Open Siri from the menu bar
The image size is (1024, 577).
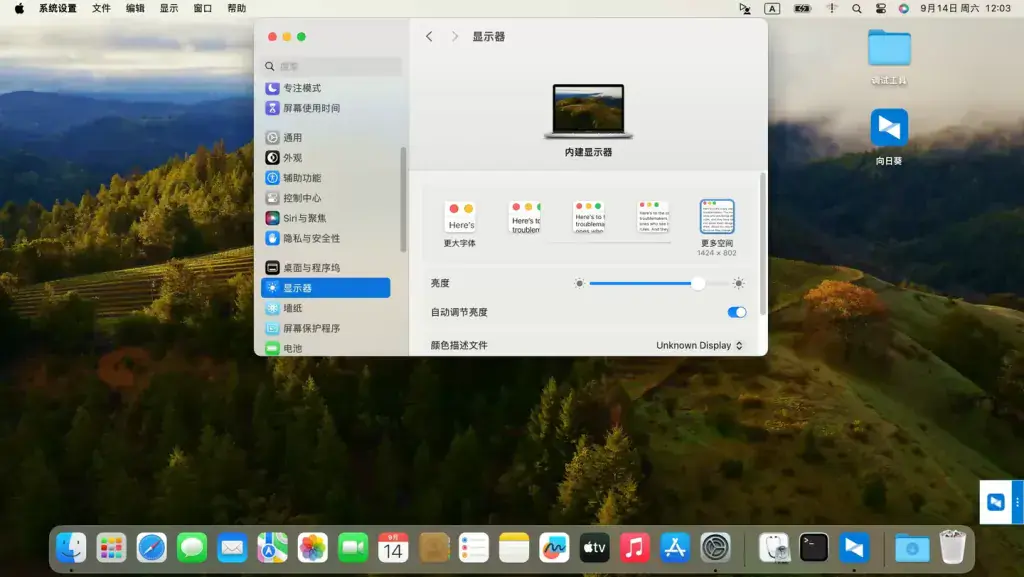pos(903,8)
